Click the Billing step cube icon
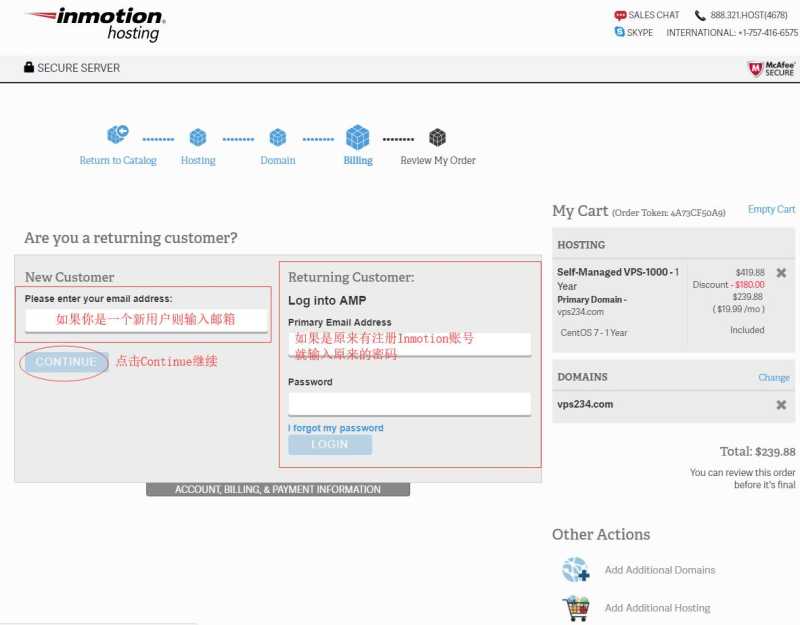Image resolution: width=800 pixels, height=625 pixels. (358, 137)
